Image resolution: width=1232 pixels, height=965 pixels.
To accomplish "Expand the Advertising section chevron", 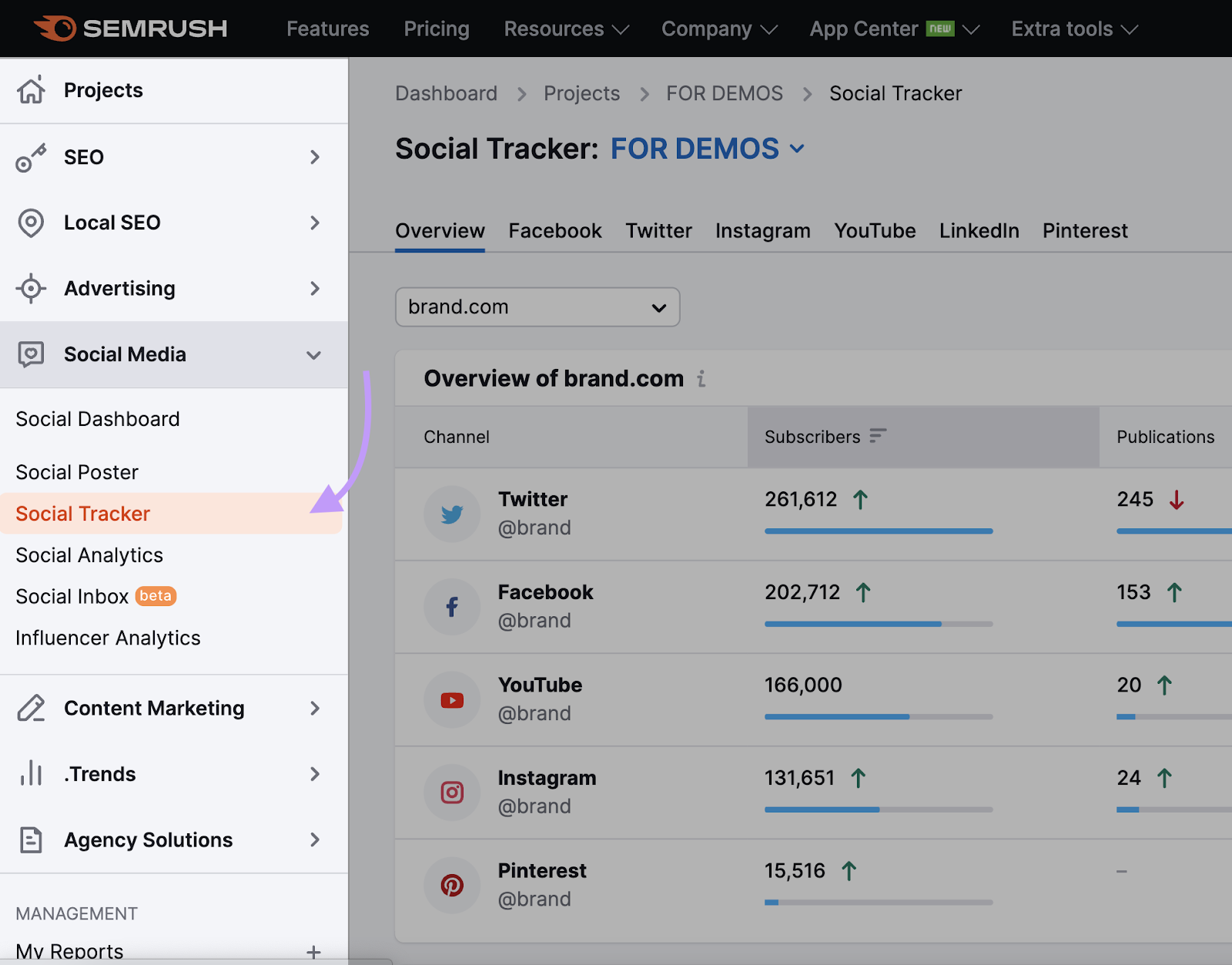I will pos(314,289).
